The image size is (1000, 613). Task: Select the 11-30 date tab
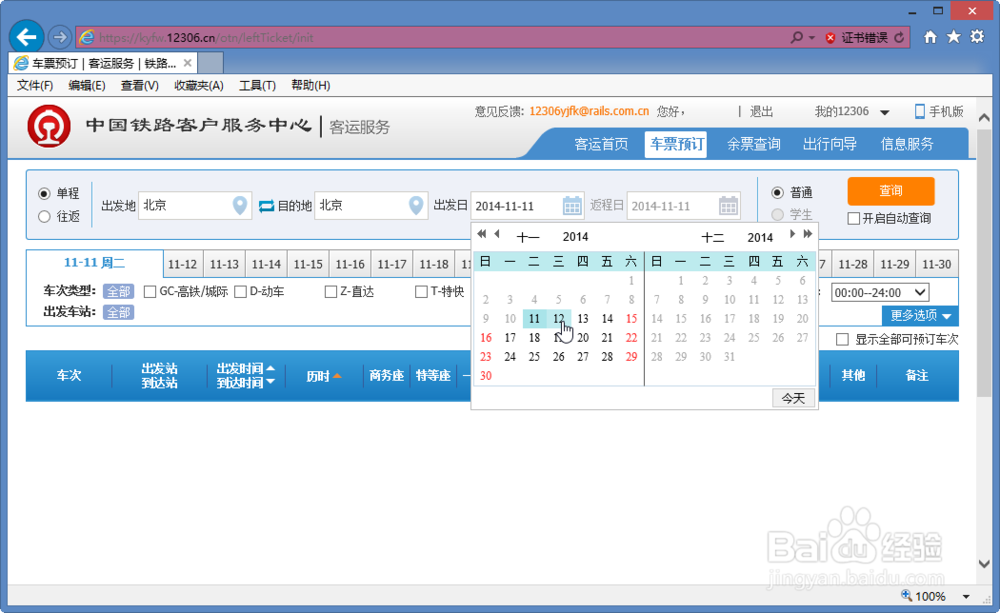coord(937,264)
